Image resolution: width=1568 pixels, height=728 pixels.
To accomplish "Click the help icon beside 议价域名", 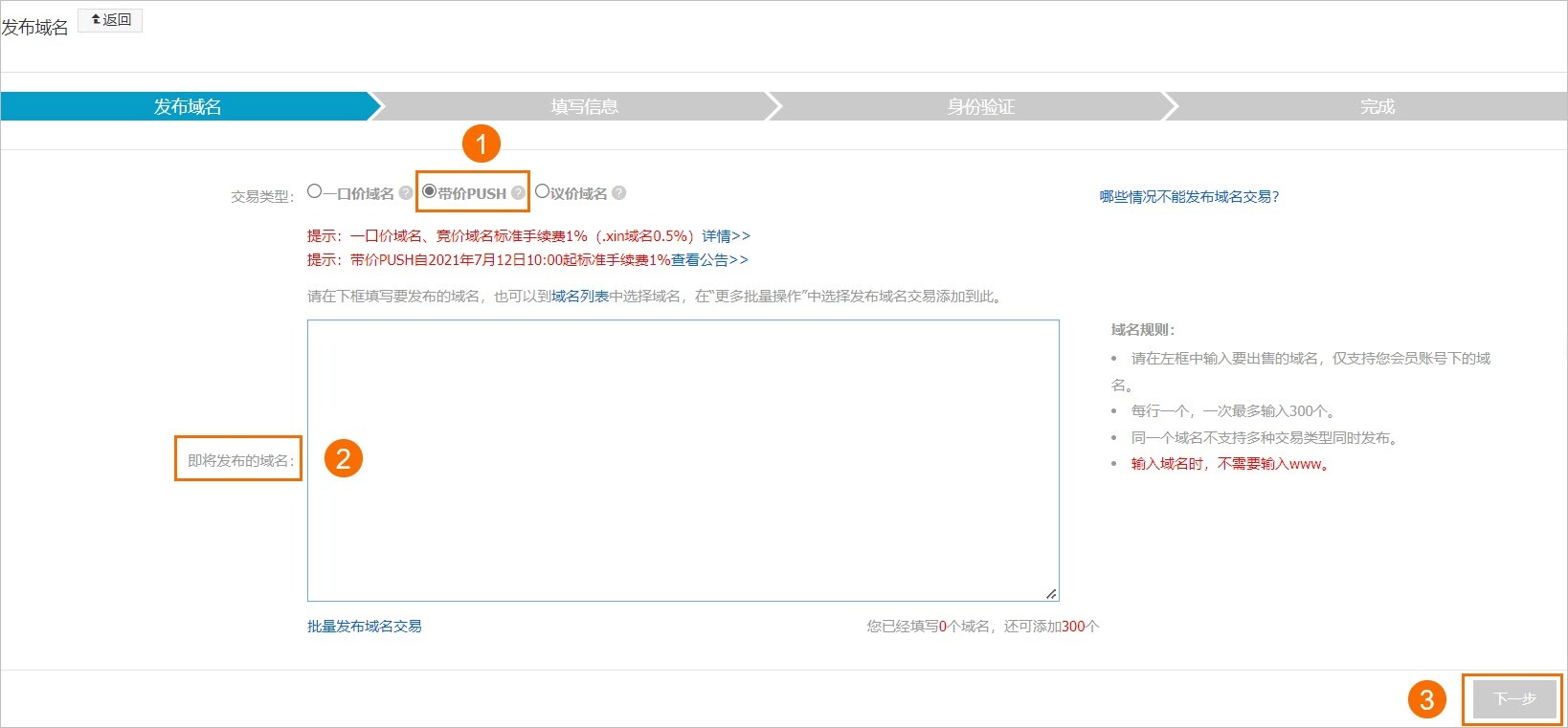I will [619, 193].
